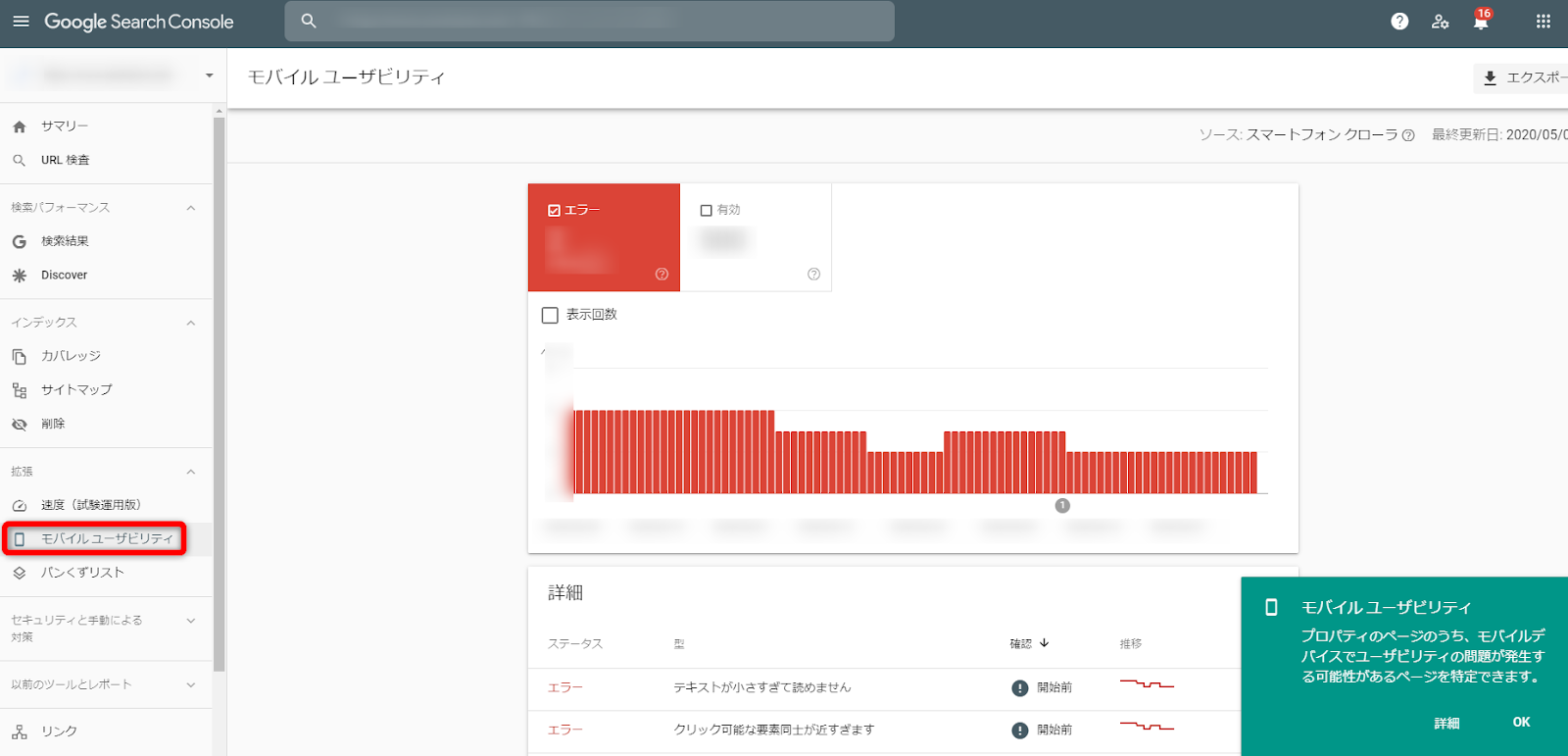The height and width of the screenshot is (756, 1568).
Task: Click the sidebar vertical scrollbar
Action: point(219,392)
